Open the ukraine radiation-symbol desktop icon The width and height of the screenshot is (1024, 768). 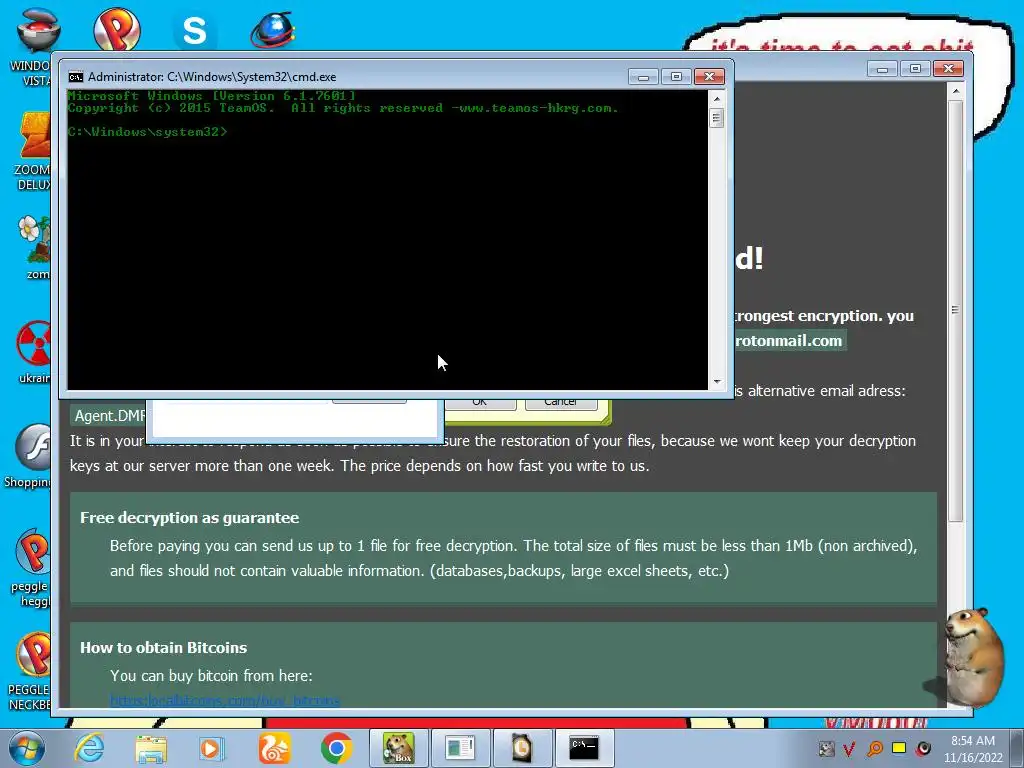[x=34, y=351]
